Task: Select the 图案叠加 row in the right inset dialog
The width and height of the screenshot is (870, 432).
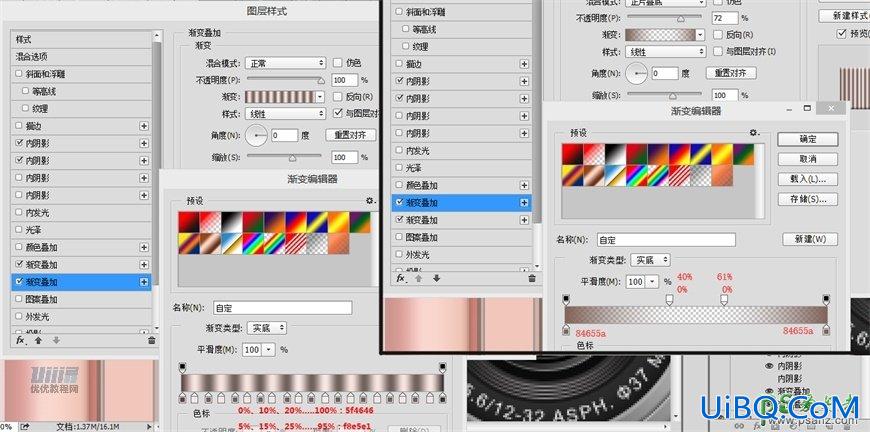Action: pos(461,237)
